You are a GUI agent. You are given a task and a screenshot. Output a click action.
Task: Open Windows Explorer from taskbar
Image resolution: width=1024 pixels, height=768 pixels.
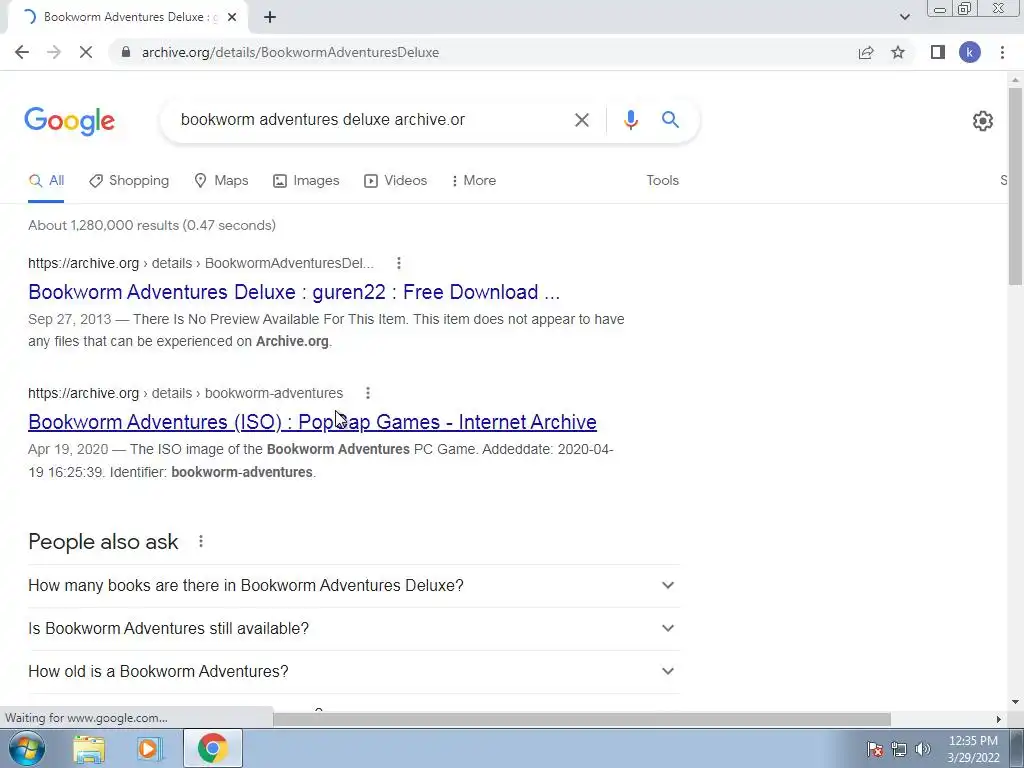tap(89, 748)
